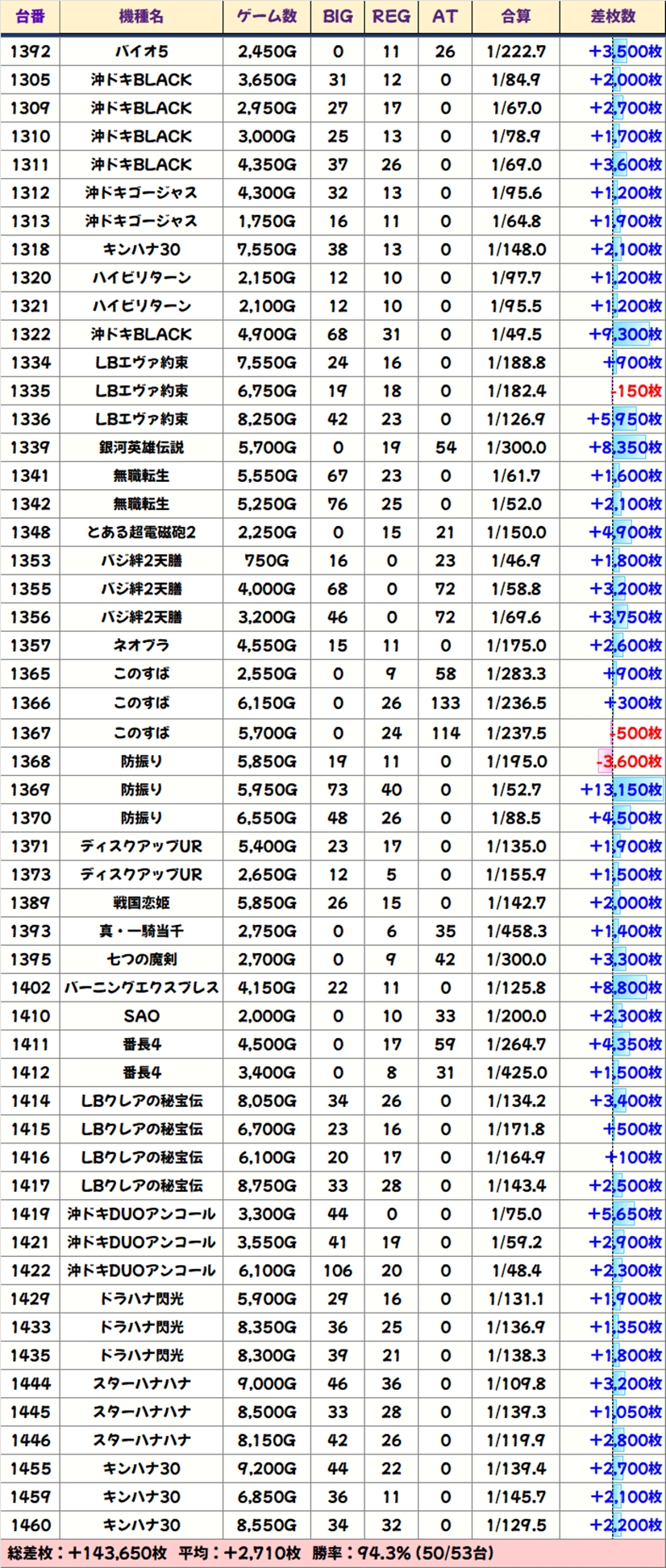Click the +13,150枚 difference bar
The width and height of the screenshot is (666, 1568).
pos(621,790)
